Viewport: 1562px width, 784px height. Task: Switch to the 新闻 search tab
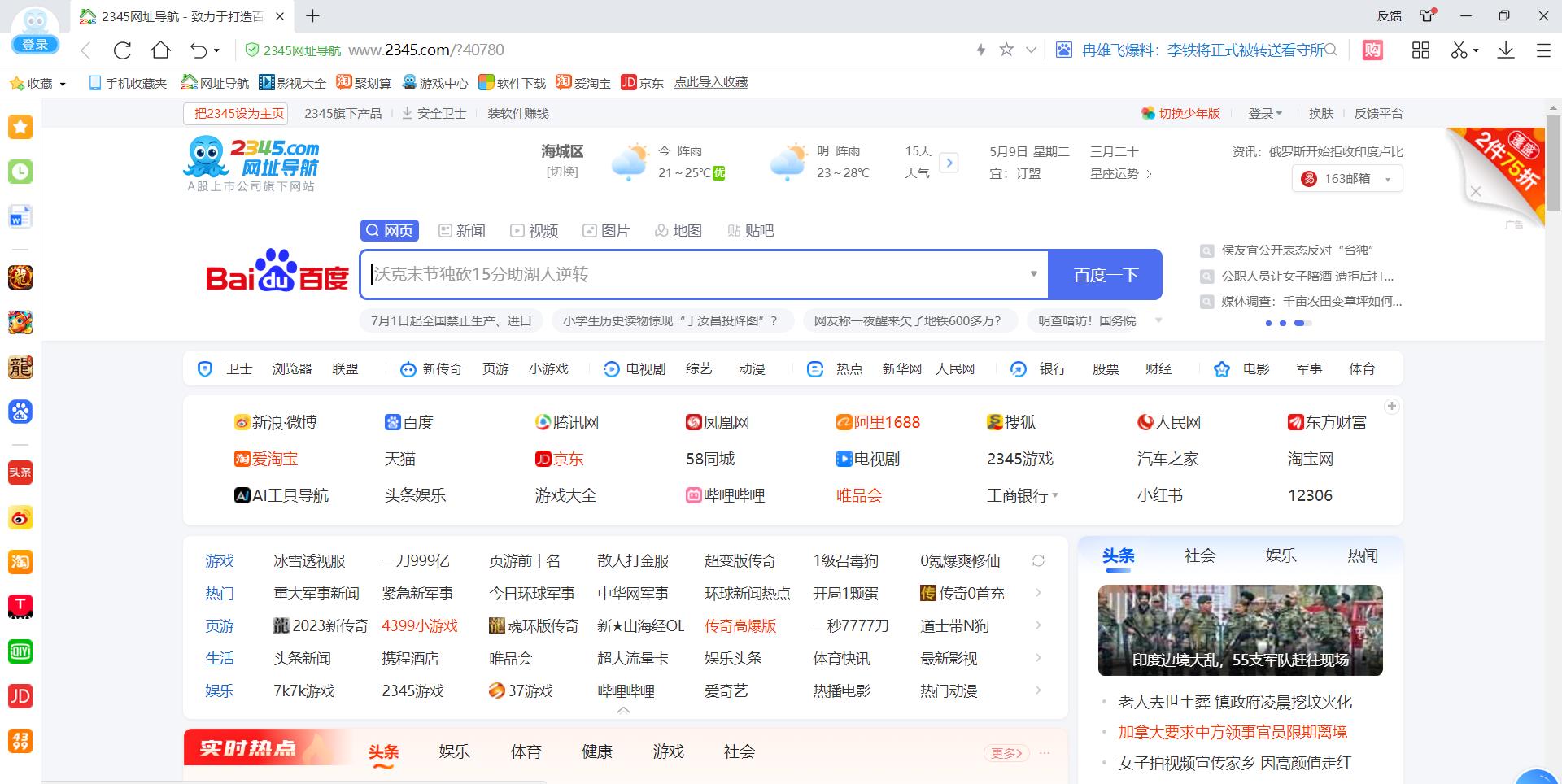pyautogui.click(x=462, y=230)
